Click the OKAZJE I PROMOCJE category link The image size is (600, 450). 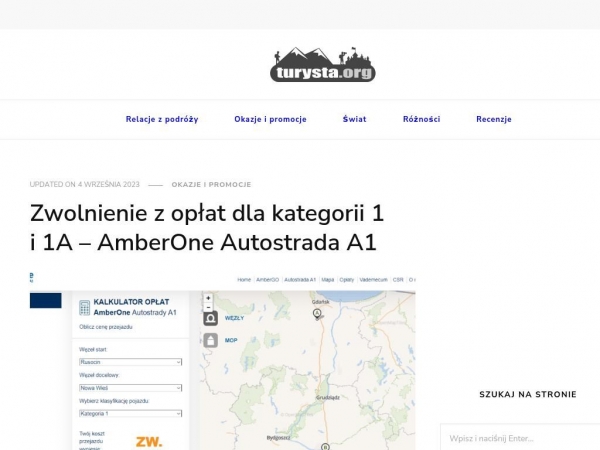211,184
